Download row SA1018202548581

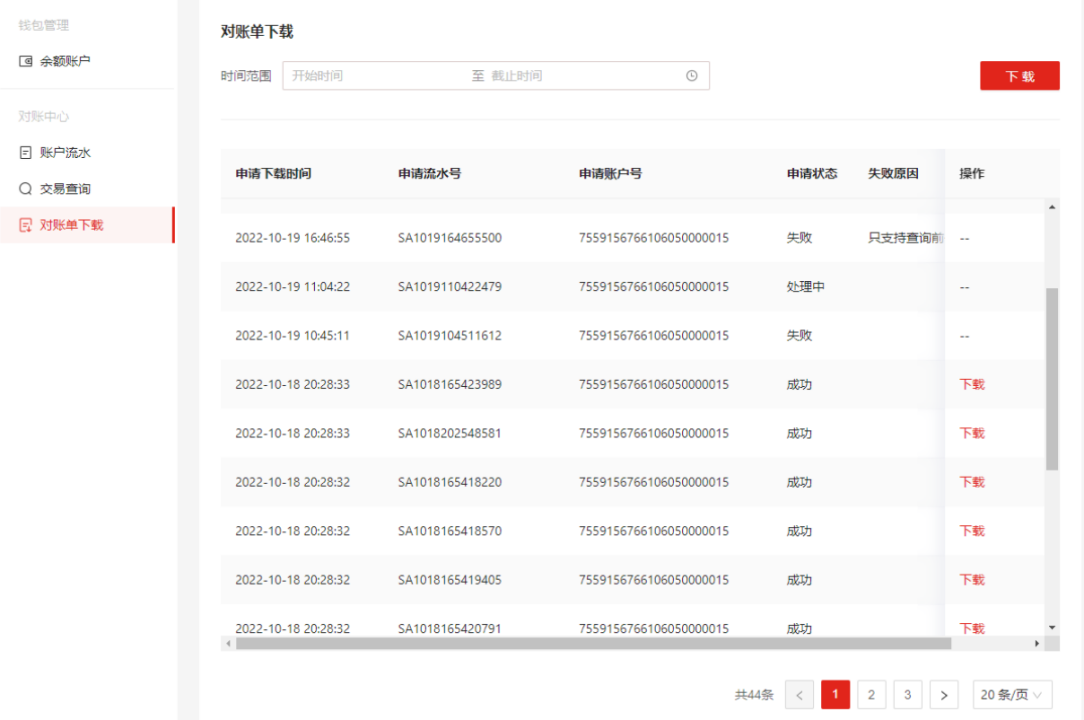click(971, 433)
